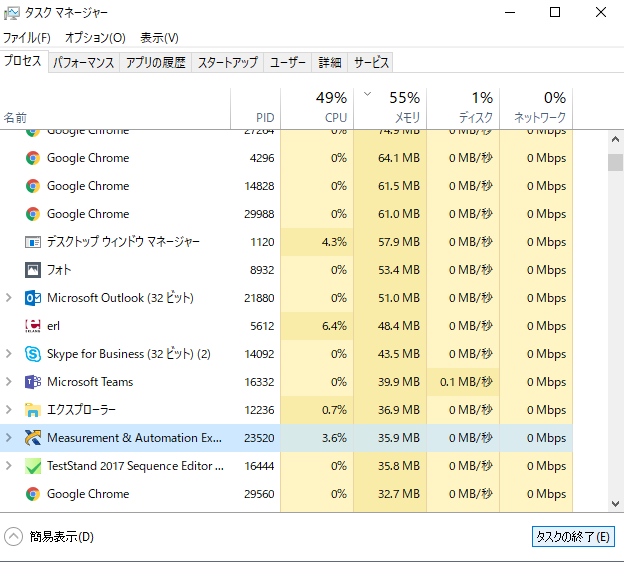This screenshot has height=562, width=628.
Task: Sort by the ネットワーク column header
Action: (x=536, y=109)
